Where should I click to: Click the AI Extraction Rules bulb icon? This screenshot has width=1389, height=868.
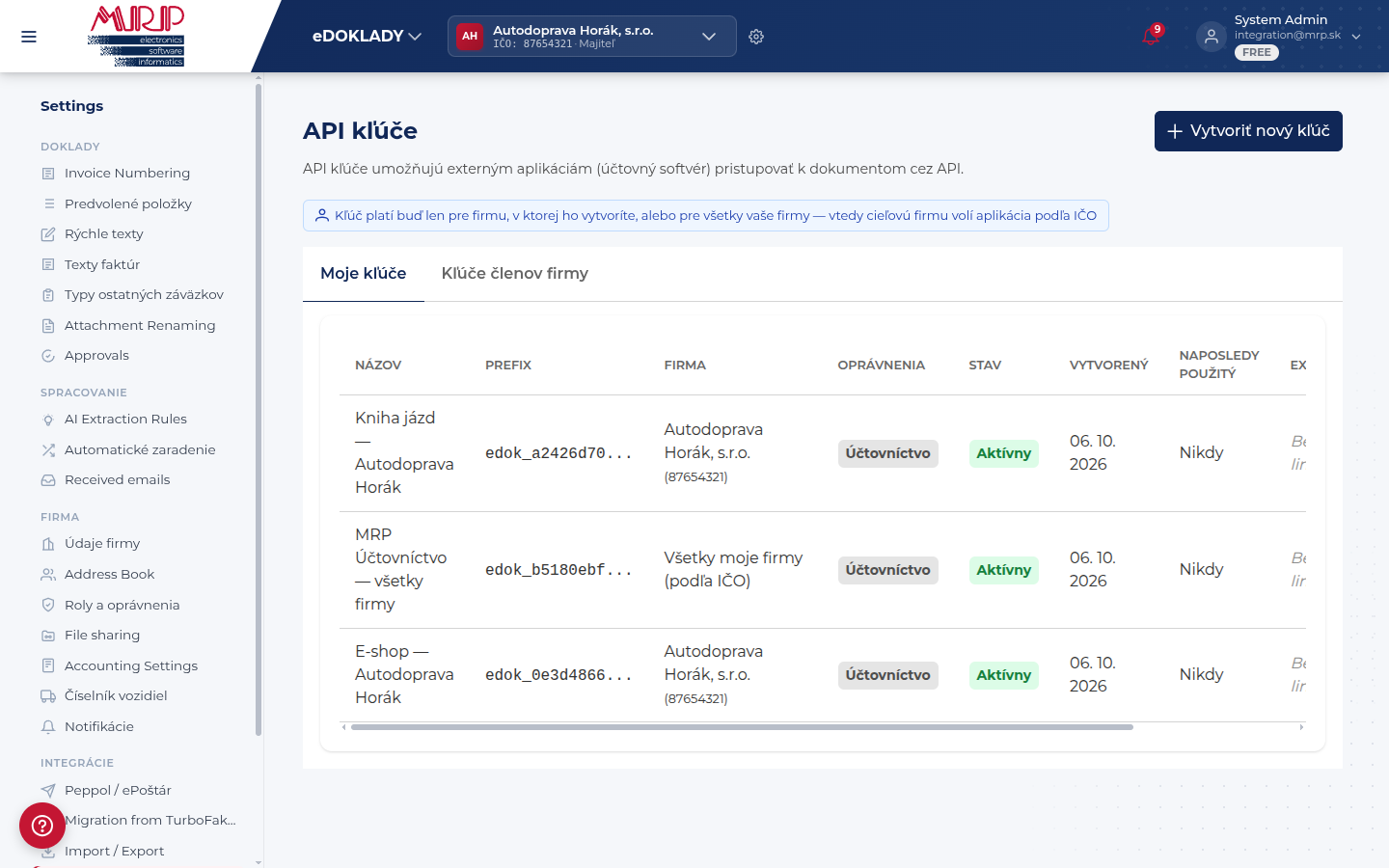coord(48,420)
